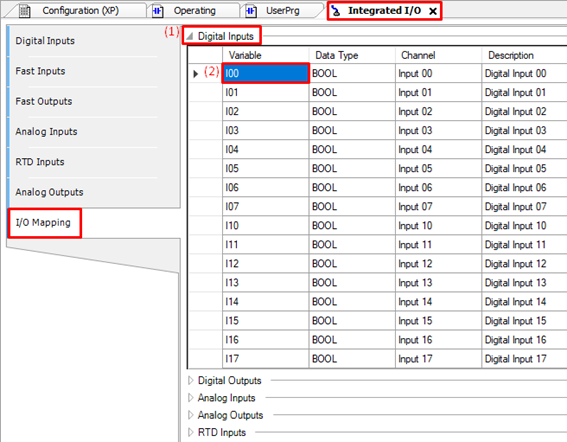This screenshot has width=567, height=442.
Task: Open Fast Inputs in the side panel
Action: 40,71
